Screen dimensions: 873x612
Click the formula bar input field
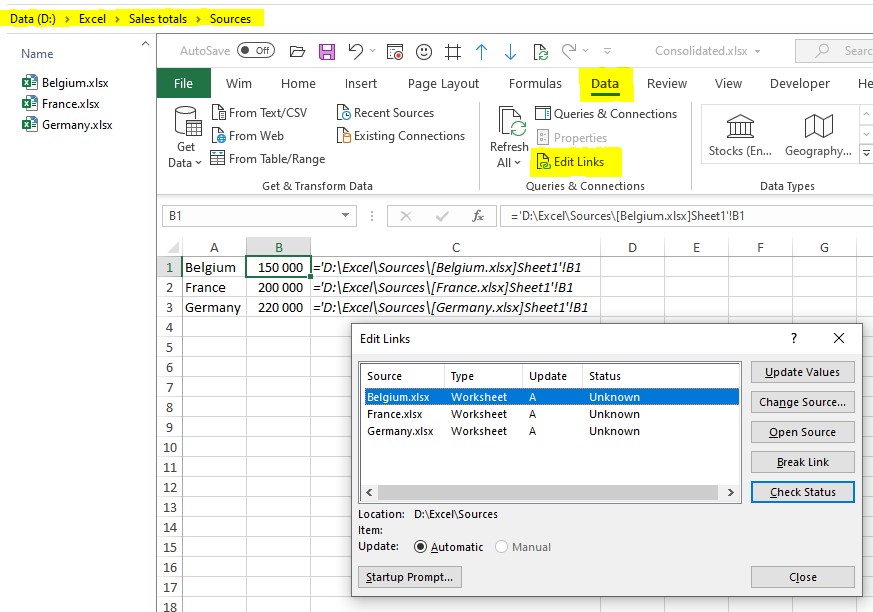(686, 216)
